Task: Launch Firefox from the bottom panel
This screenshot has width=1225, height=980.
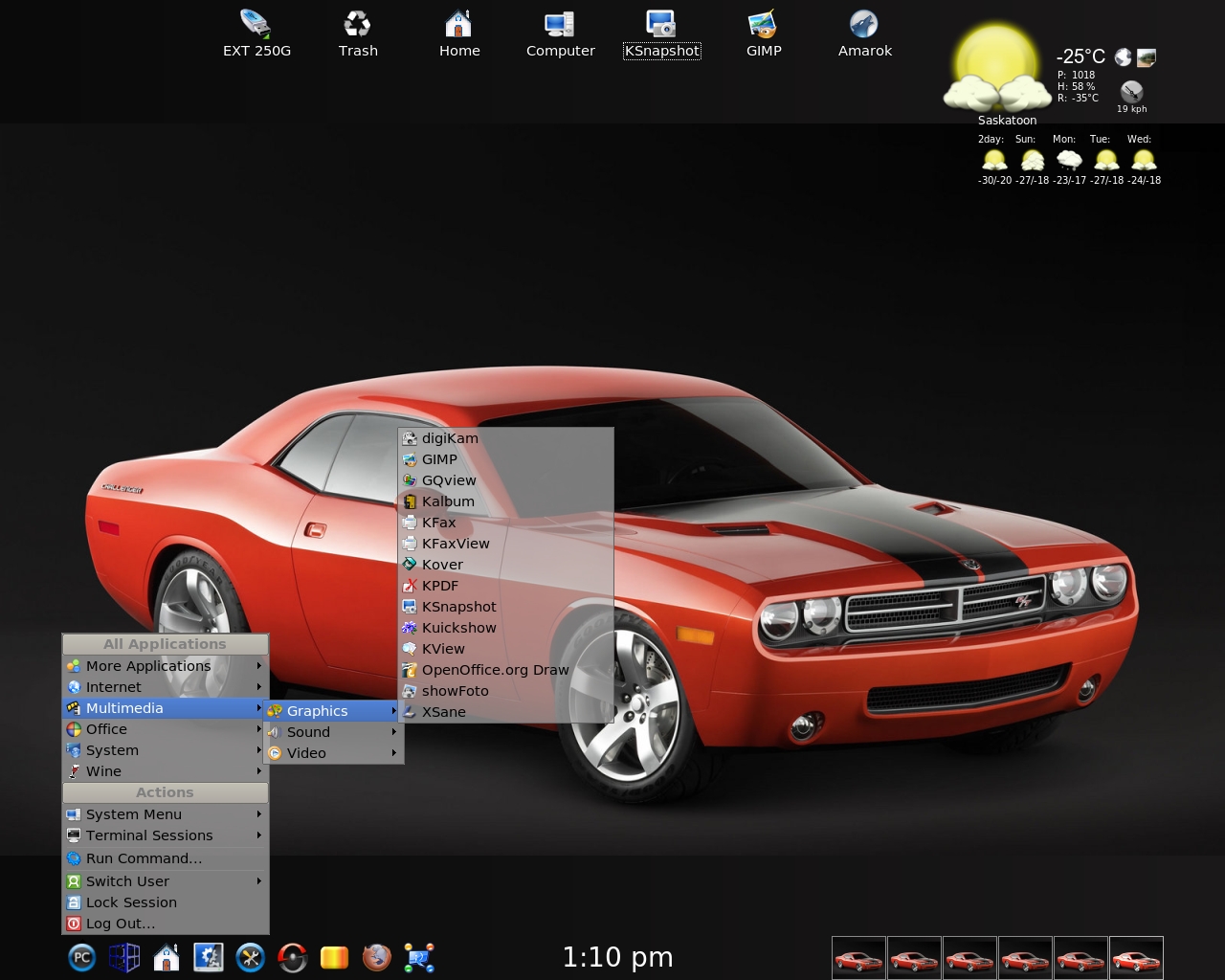Action: pos(377,957)
